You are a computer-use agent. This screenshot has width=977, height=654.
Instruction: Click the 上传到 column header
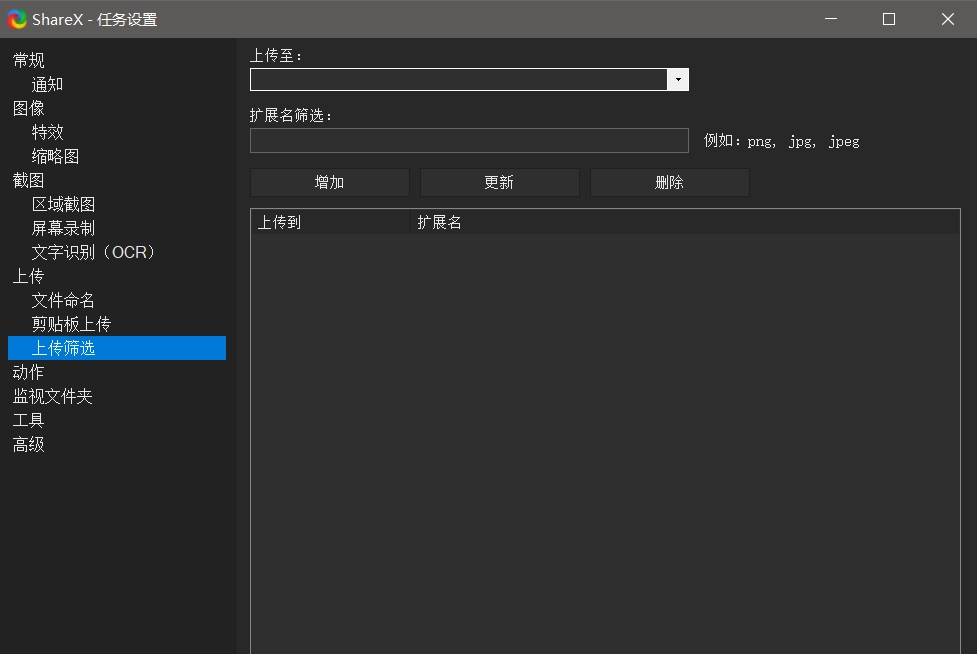click(x=330, y=222)
